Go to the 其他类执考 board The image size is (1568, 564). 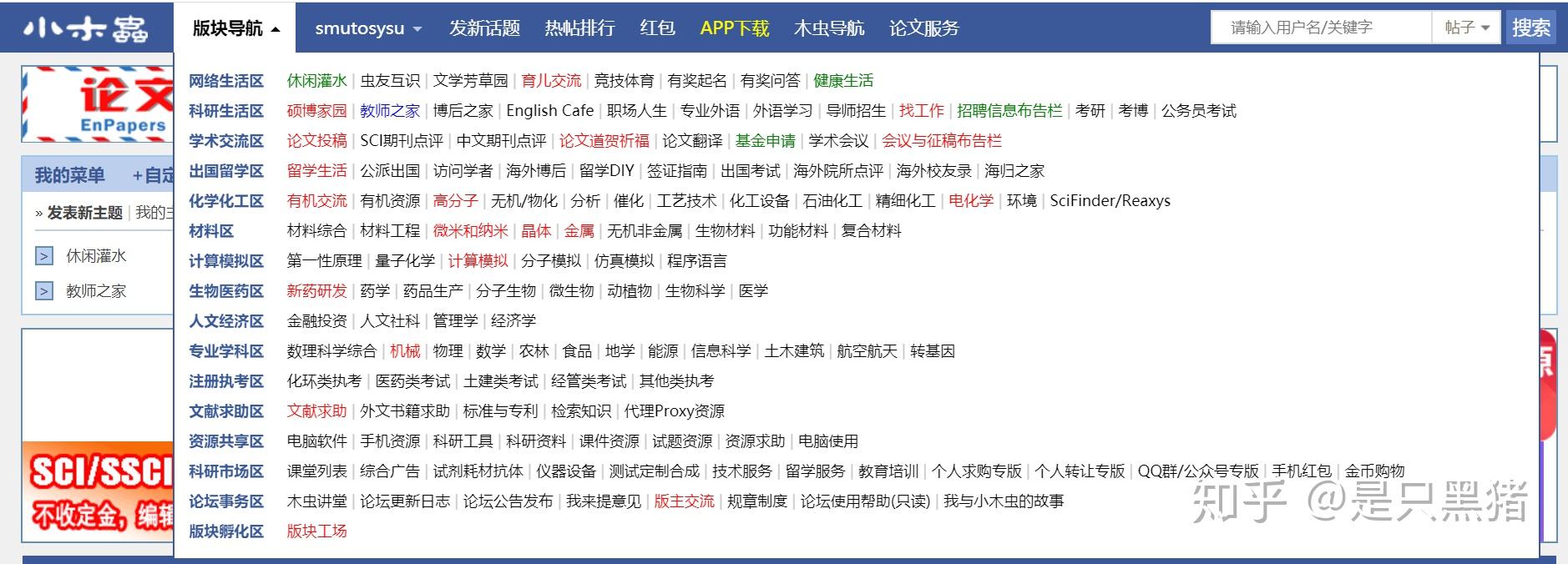(x=677, y=381)
